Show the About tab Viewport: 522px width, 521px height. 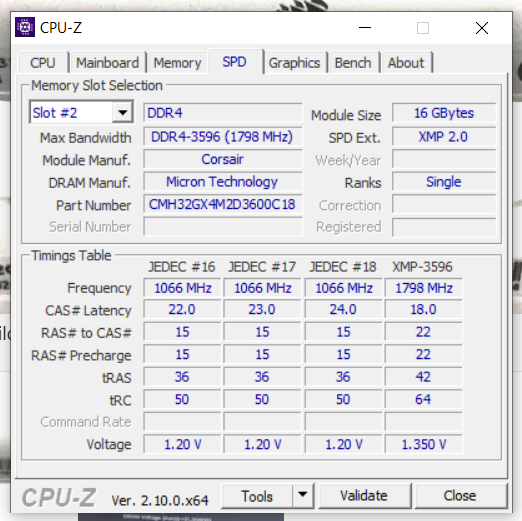(x=406, y=63)
